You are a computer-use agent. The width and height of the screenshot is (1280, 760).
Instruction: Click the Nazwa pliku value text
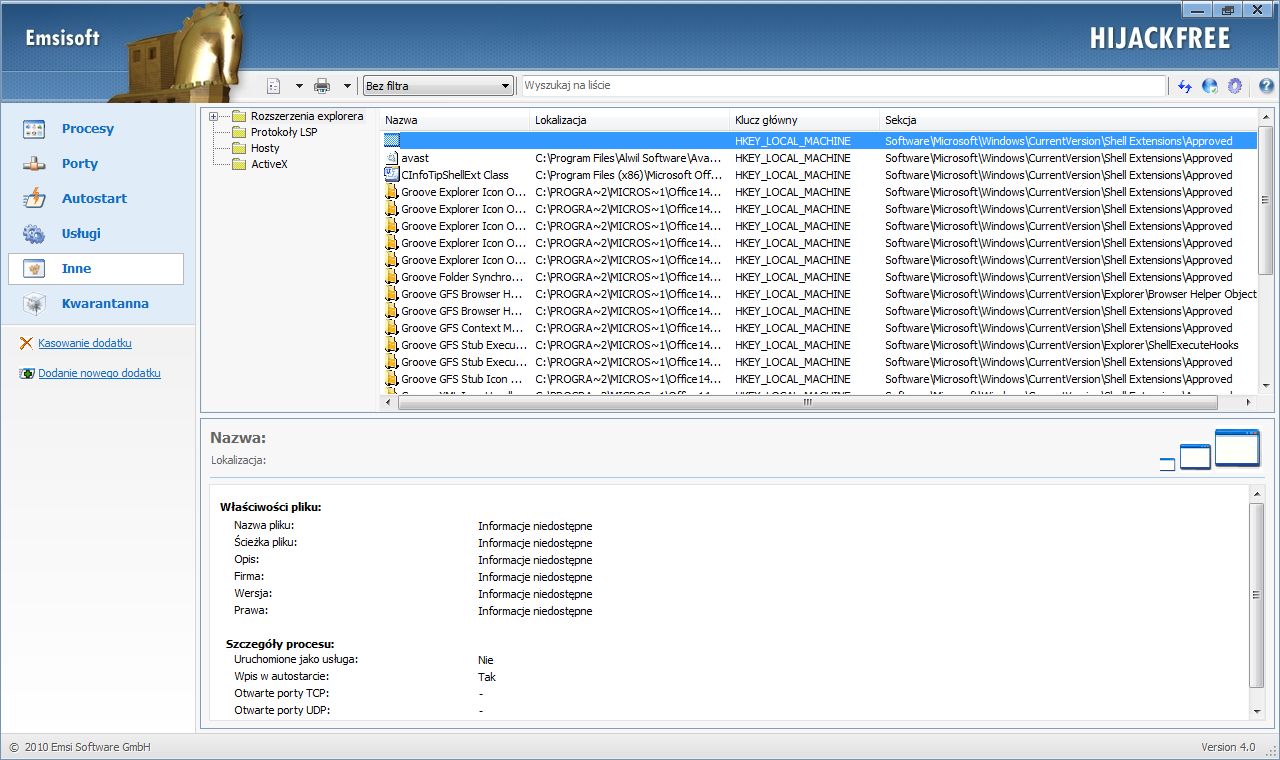535,526
